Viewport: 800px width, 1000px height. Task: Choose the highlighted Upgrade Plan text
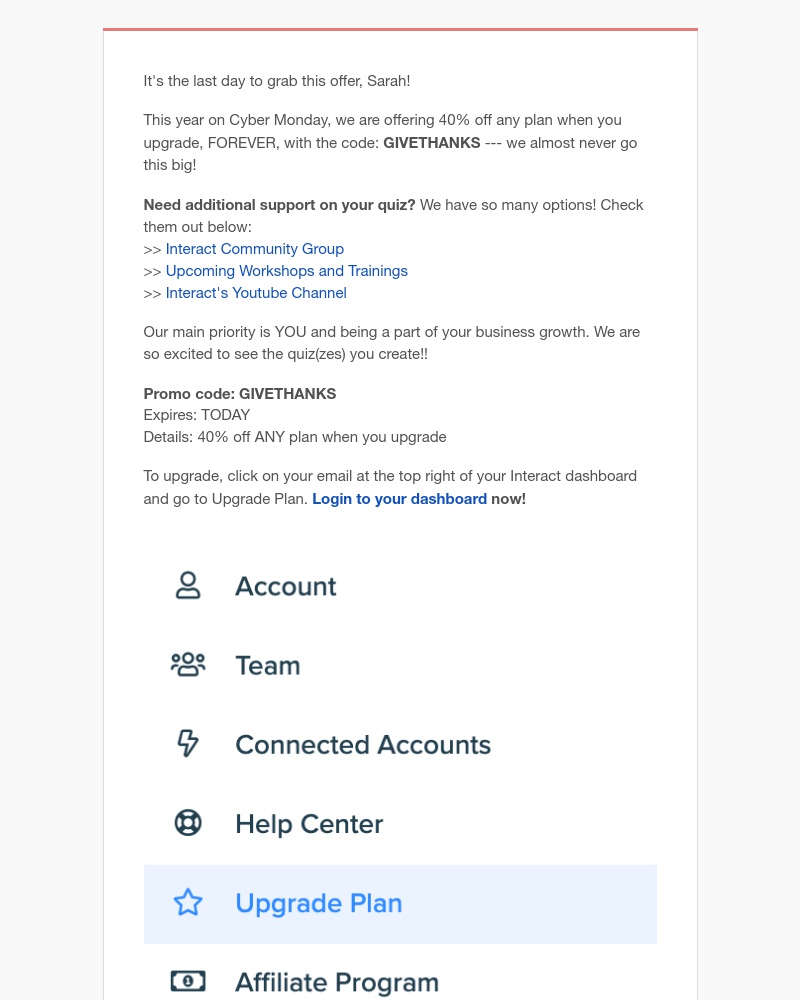(x=319, y=903)
